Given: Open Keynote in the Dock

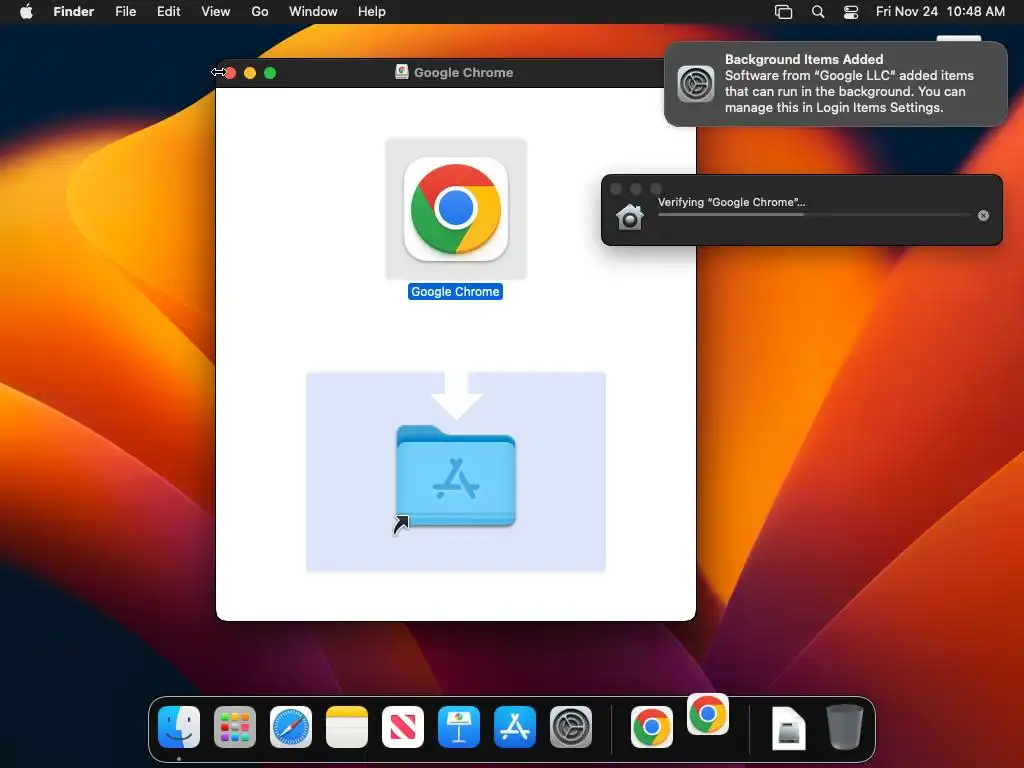Looking at the screenshot, I should [x=459, y=727].
